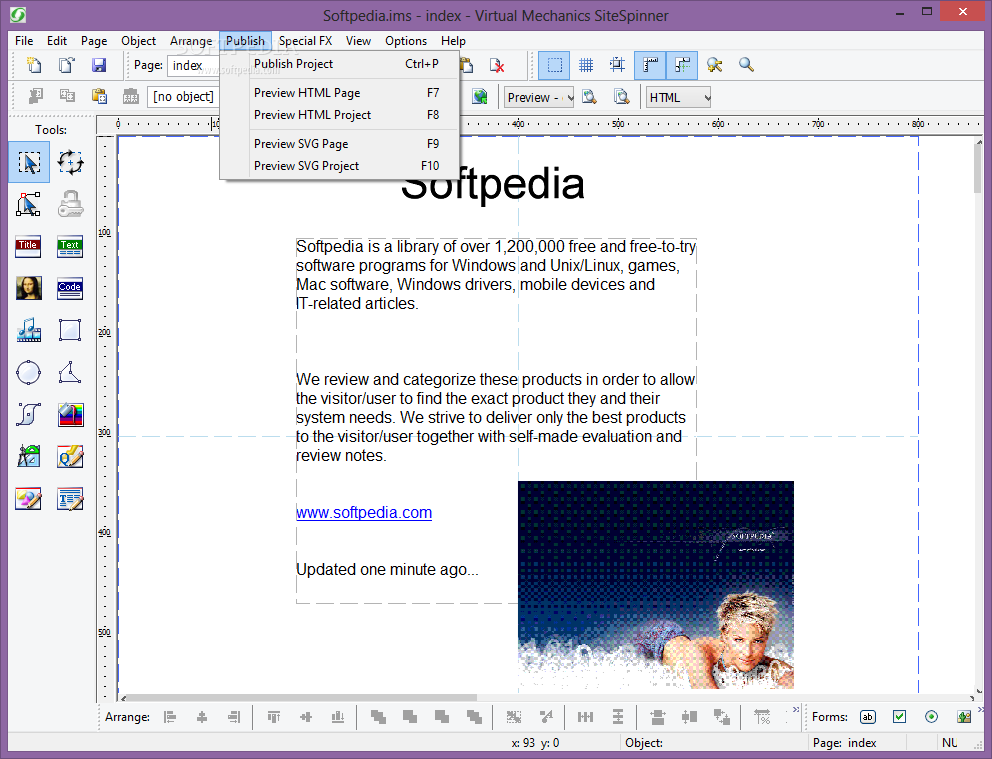992x759 pixels.
Task: Open the text editor pencil tool
Action: 70,499
